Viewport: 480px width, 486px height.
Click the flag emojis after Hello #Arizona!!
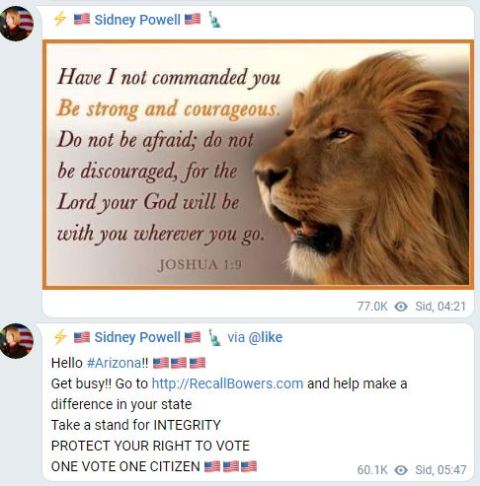(x=179, y=363)
